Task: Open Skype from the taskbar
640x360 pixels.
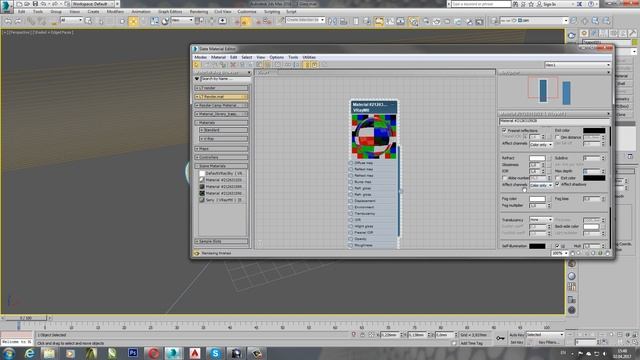Action: tap(216, 353)
